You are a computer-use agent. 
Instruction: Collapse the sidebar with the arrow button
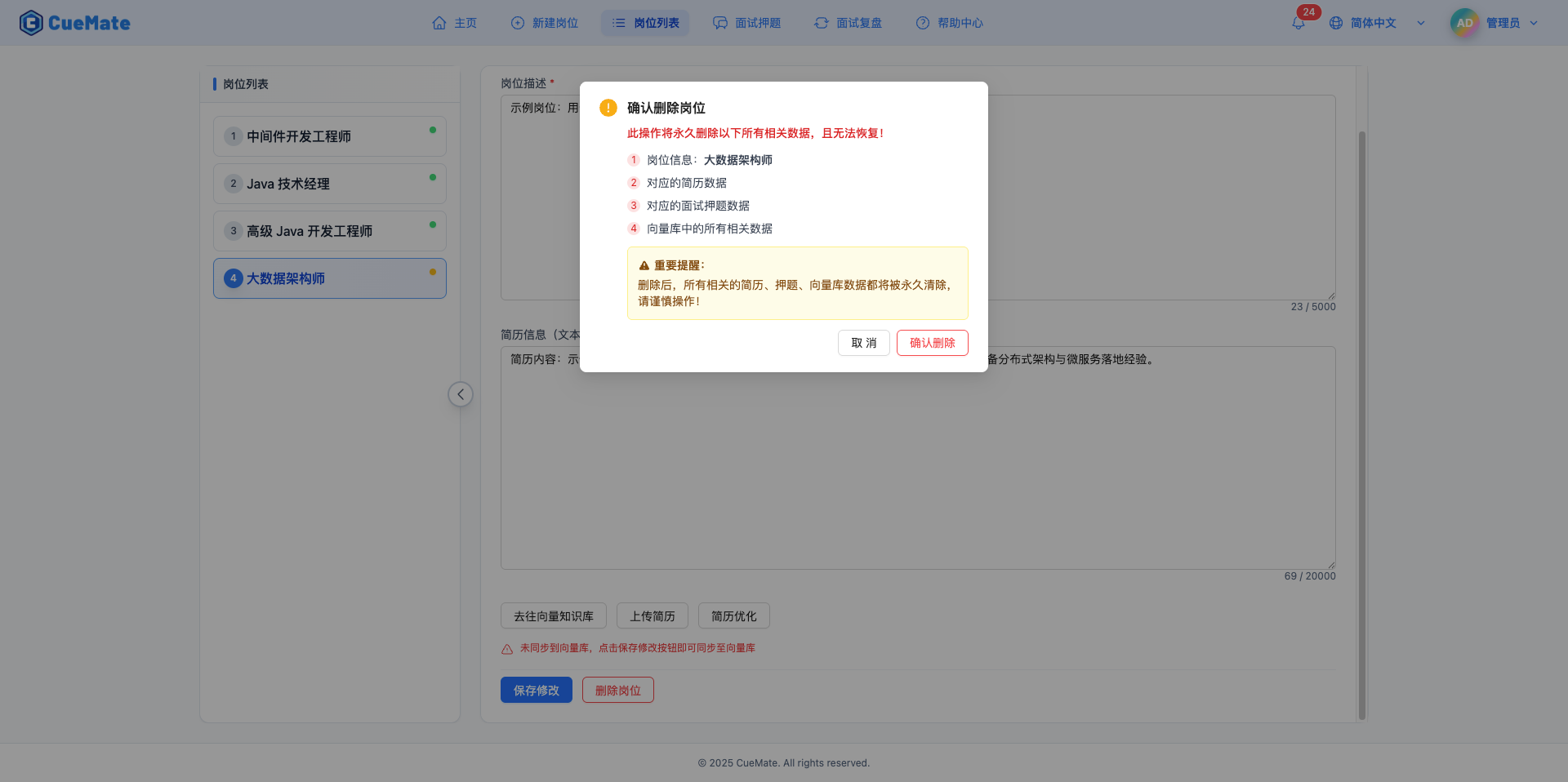point(461,394)
